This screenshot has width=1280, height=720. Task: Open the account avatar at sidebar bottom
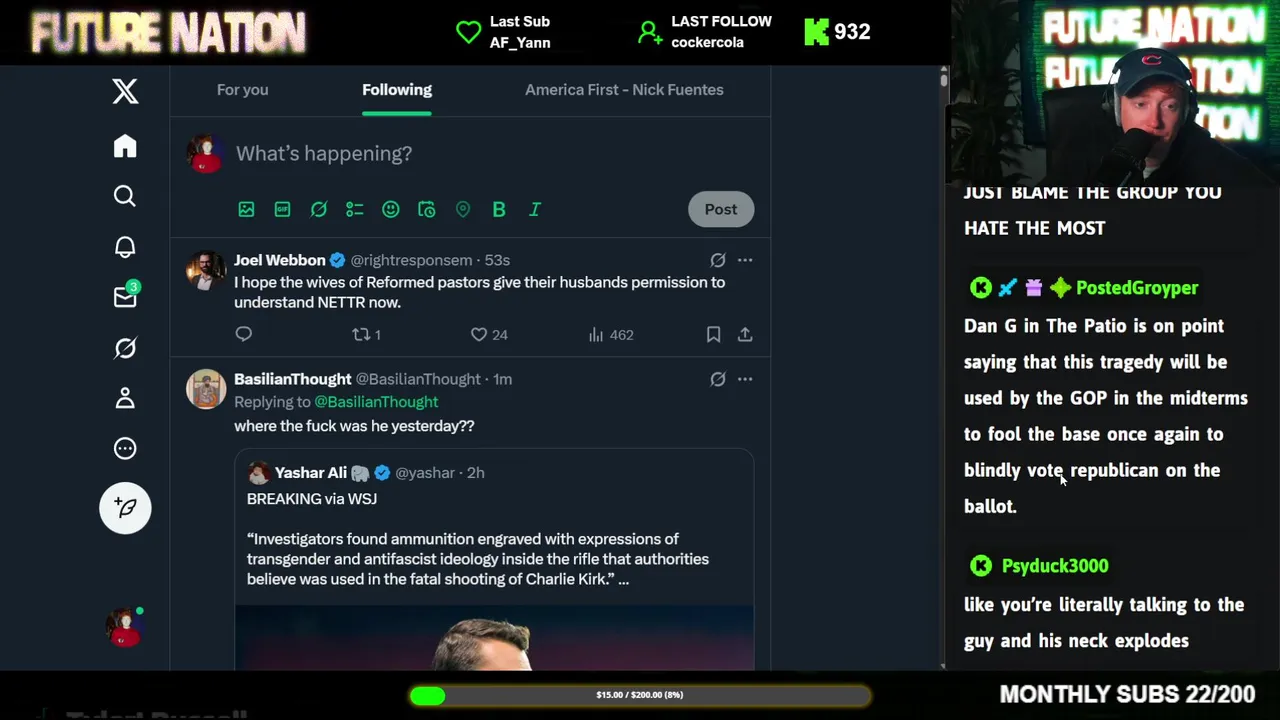click(x=125, y=627)
